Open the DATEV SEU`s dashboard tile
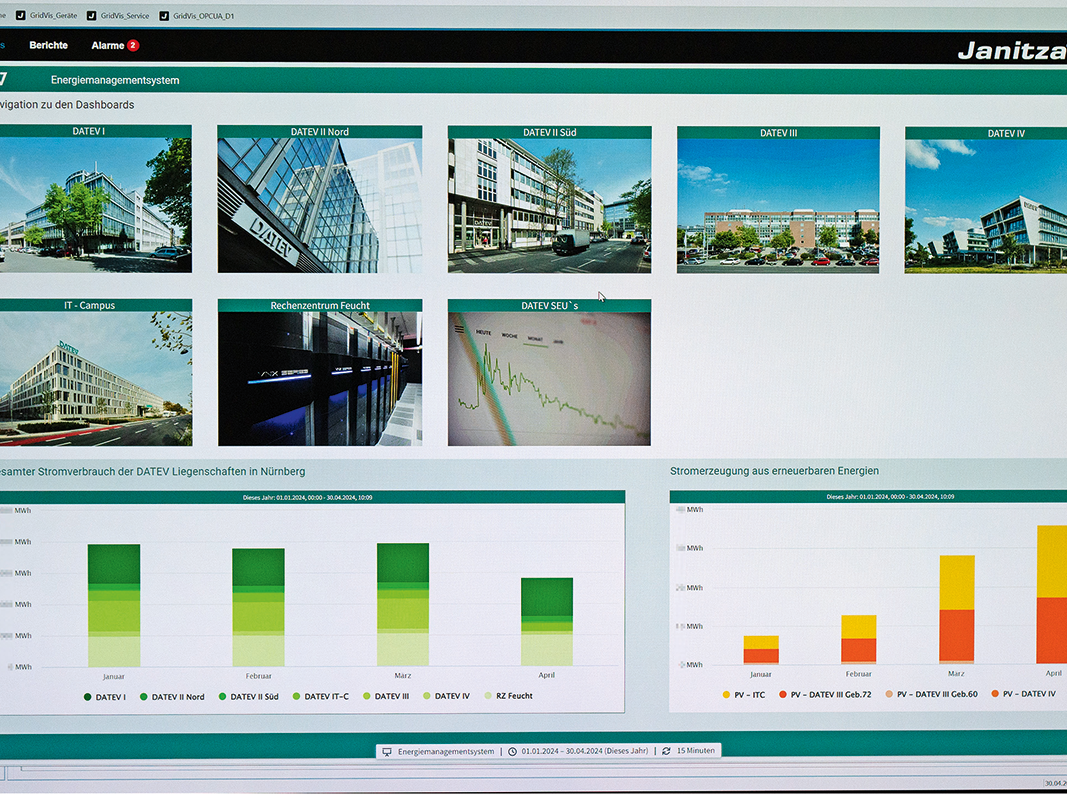The height and width of the screenshot is (800, 1067). pos(549,373)
